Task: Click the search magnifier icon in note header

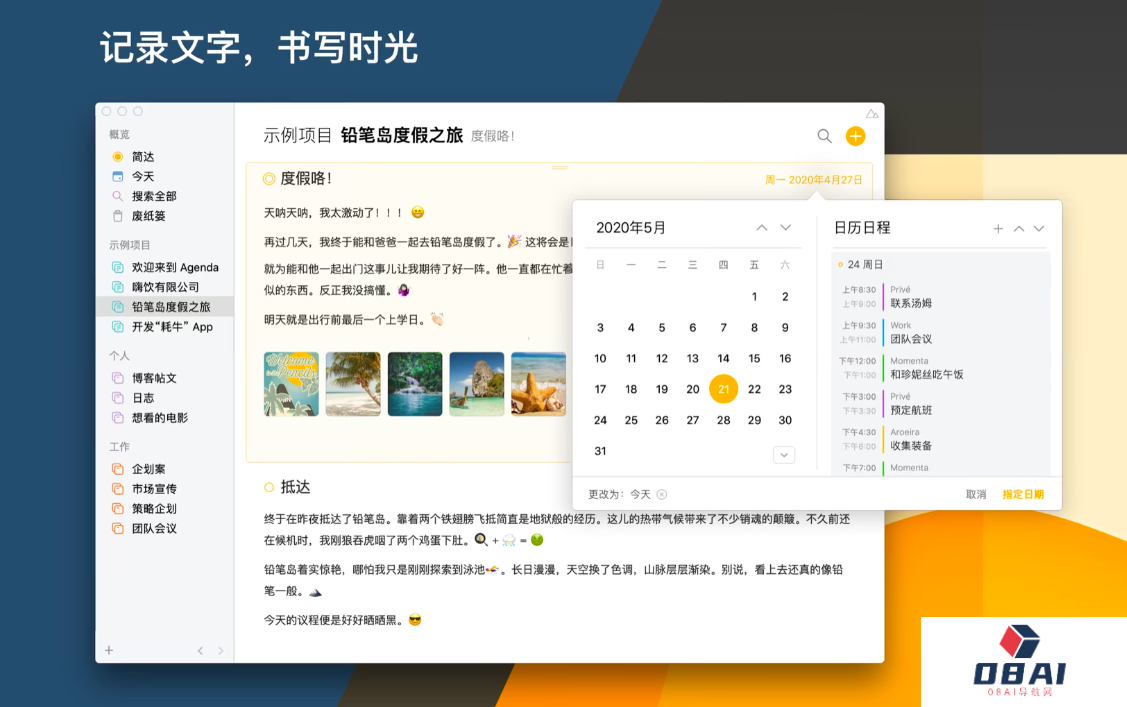Action: (824, 136)
